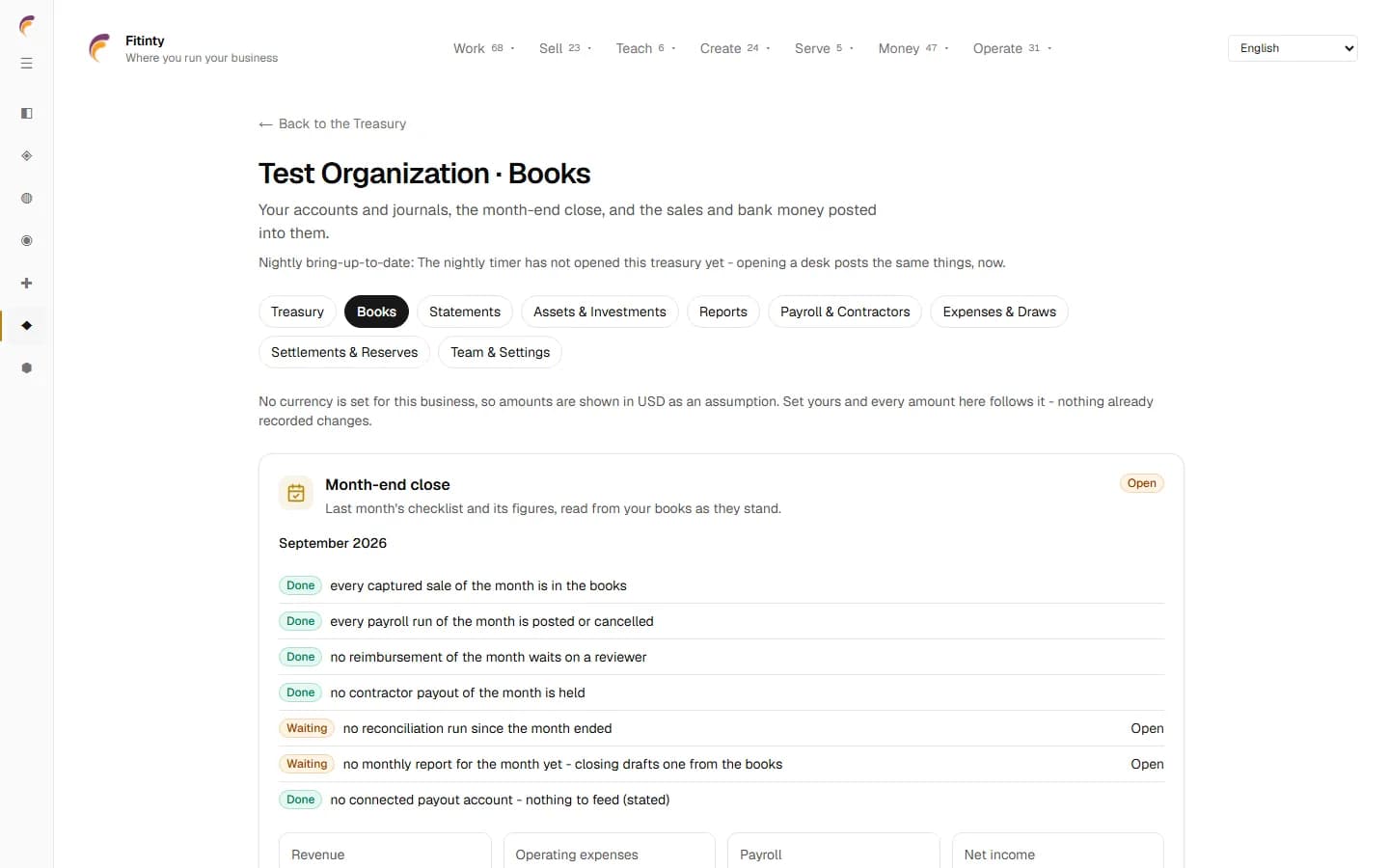Select the Books tab

pyautogui.click(x=376, y=312)
